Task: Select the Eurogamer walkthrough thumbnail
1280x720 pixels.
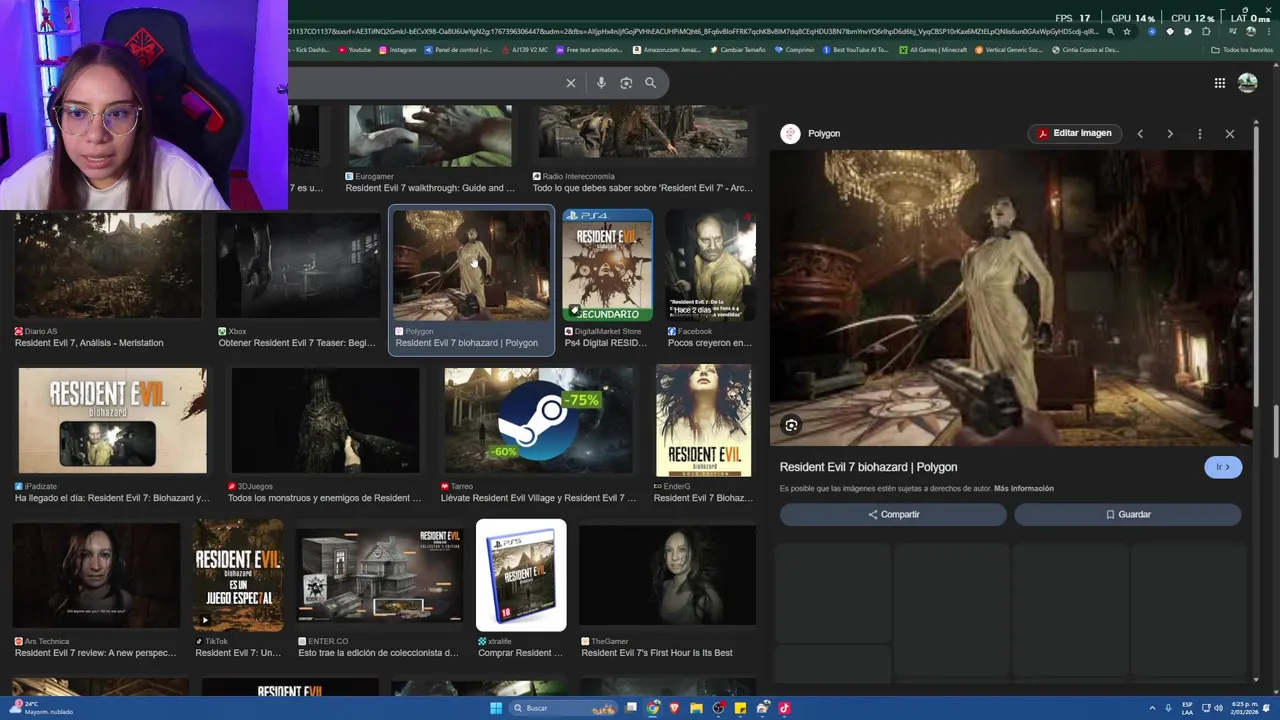Action: tap(430, 135)
